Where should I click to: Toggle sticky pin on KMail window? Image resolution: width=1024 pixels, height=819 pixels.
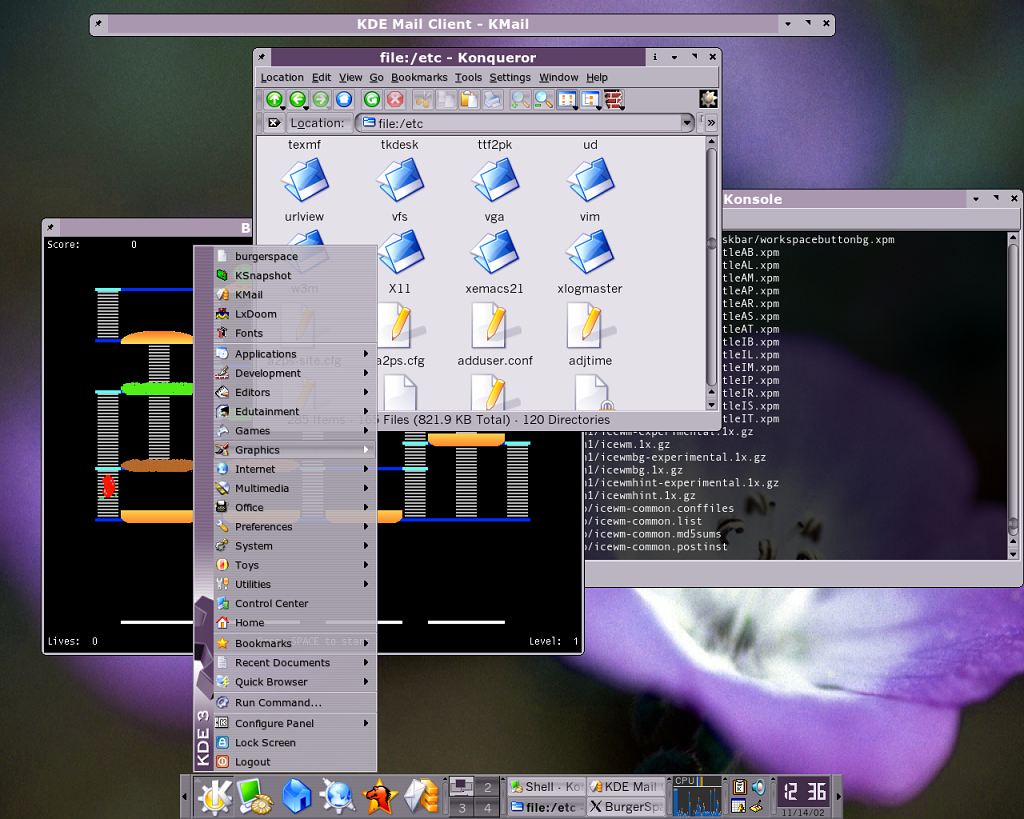(98, 24)
